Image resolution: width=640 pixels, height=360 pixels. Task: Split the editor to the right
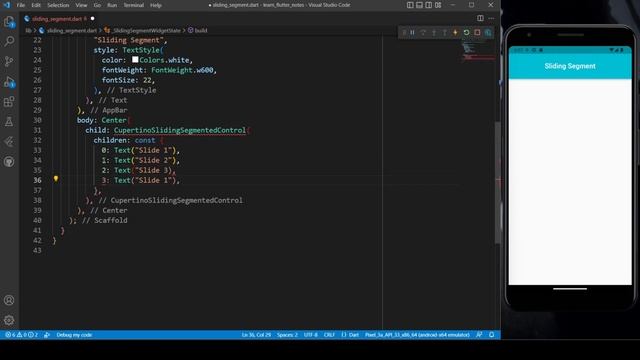480,18
